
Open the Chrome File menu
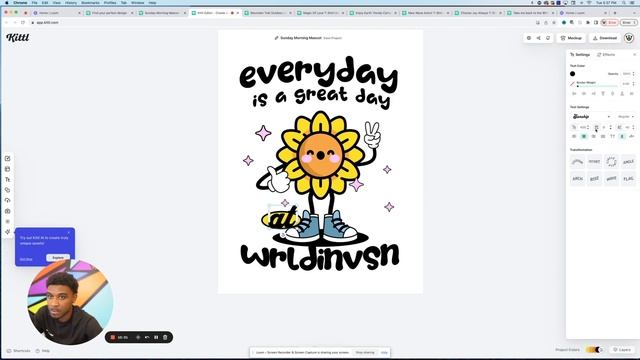click(35, 2)
